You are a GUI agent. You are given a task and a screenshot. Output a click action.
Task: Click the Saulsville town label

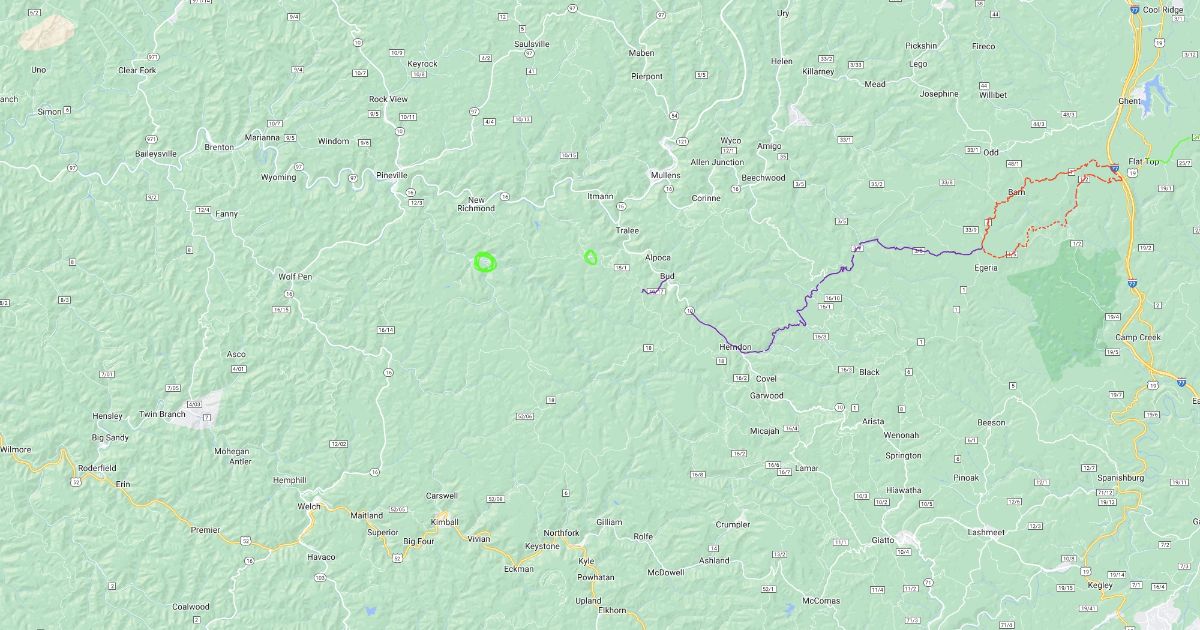coord(531,44)
